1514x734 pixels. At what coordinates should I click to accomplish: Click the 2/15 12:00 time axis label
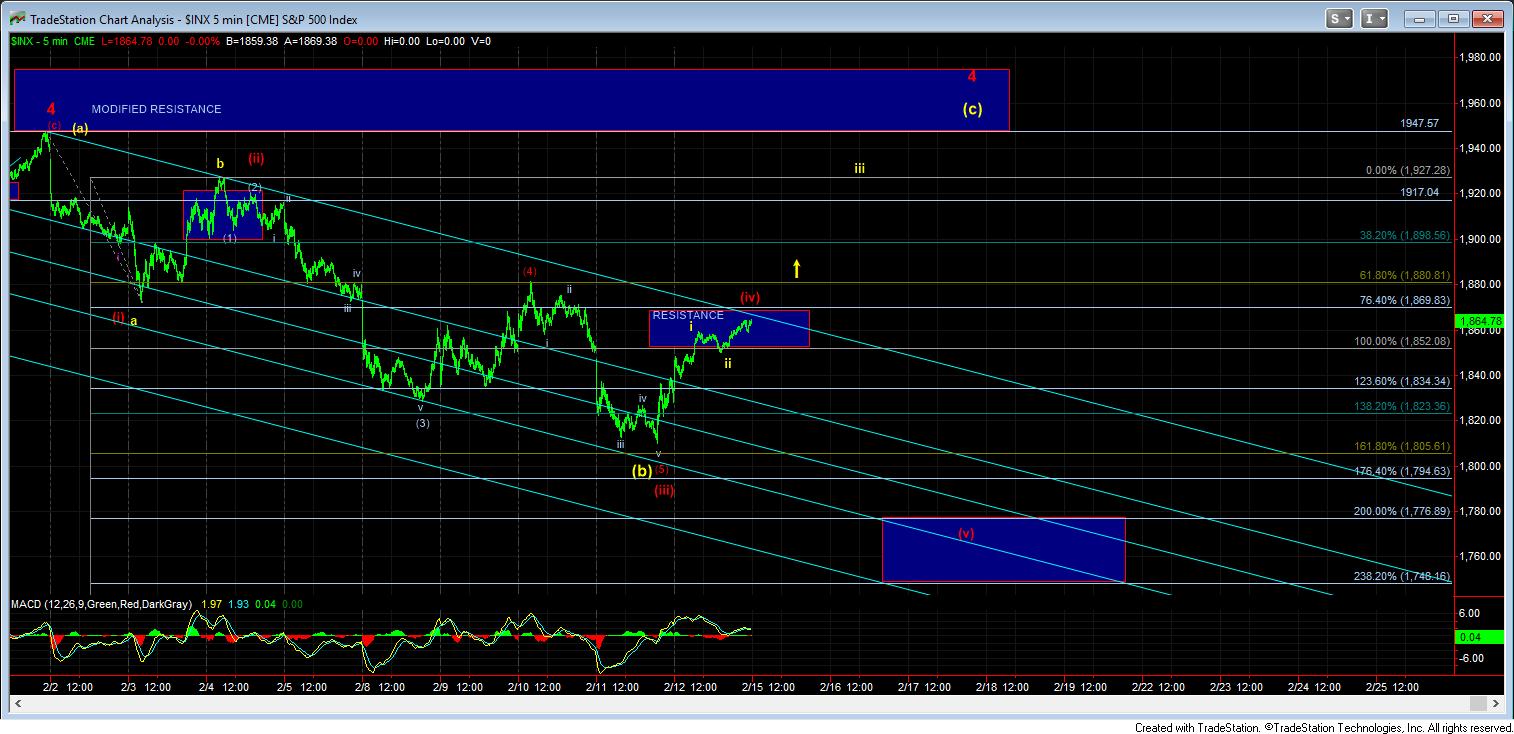point(766,687)
